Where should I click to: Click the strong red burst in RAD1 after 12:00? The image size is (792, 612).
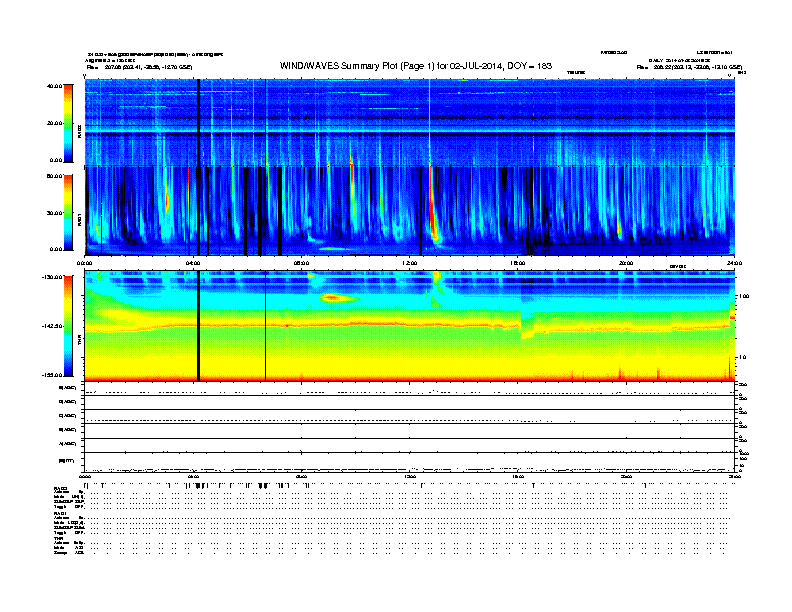coord(432,217)
